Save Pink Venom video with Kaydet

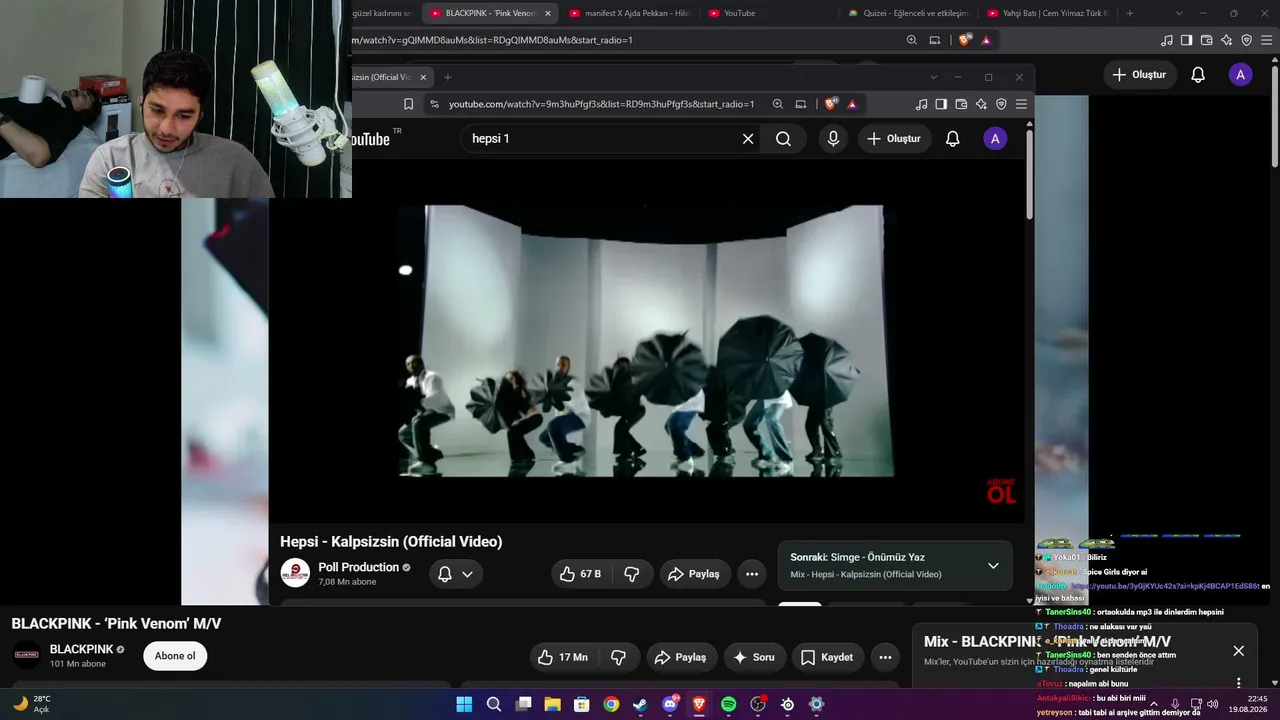pyautogui.click(x=828, y=657)
